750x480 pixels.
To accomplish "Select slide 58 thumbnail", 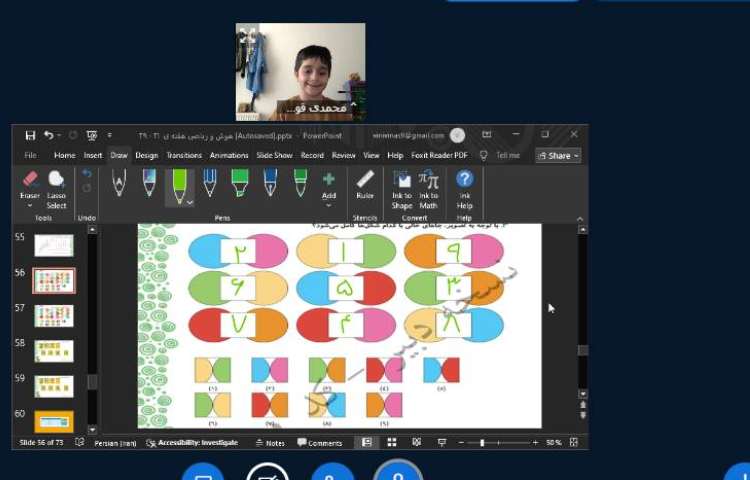I will (54, 351).
